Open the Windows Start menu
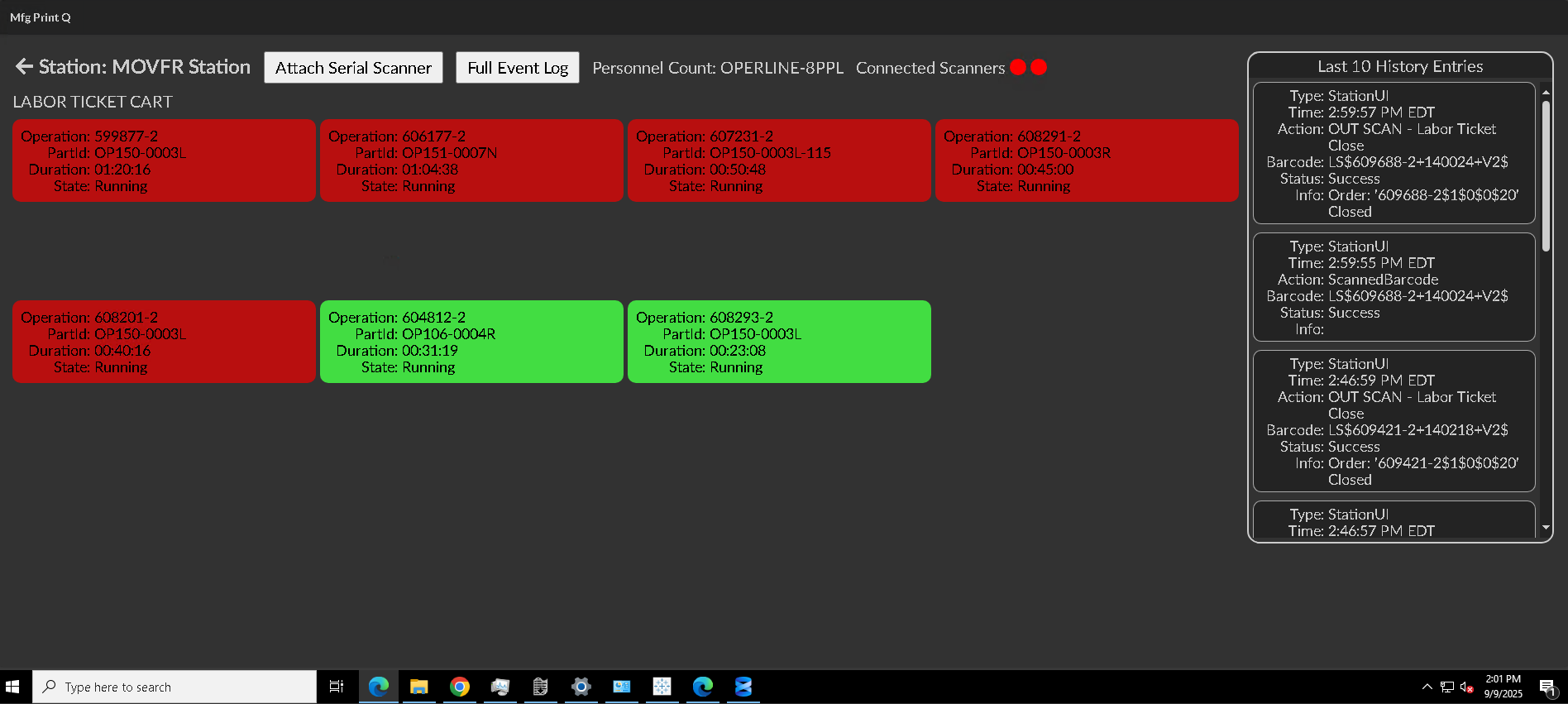This screenshot has width=1568, height=704. point(12,687)
